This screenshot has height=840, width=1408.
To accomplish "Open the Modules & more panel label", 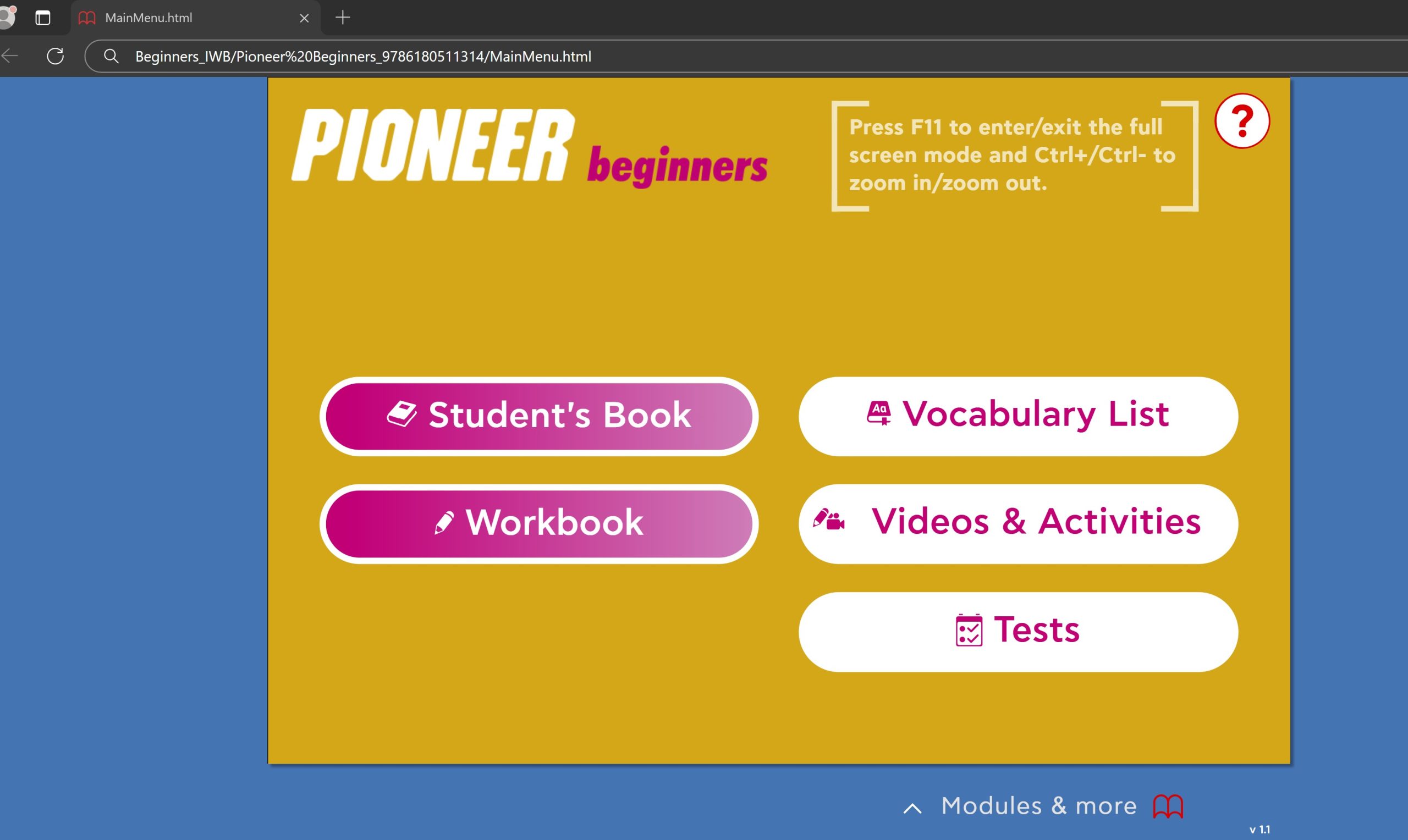I will (1038, 806).
